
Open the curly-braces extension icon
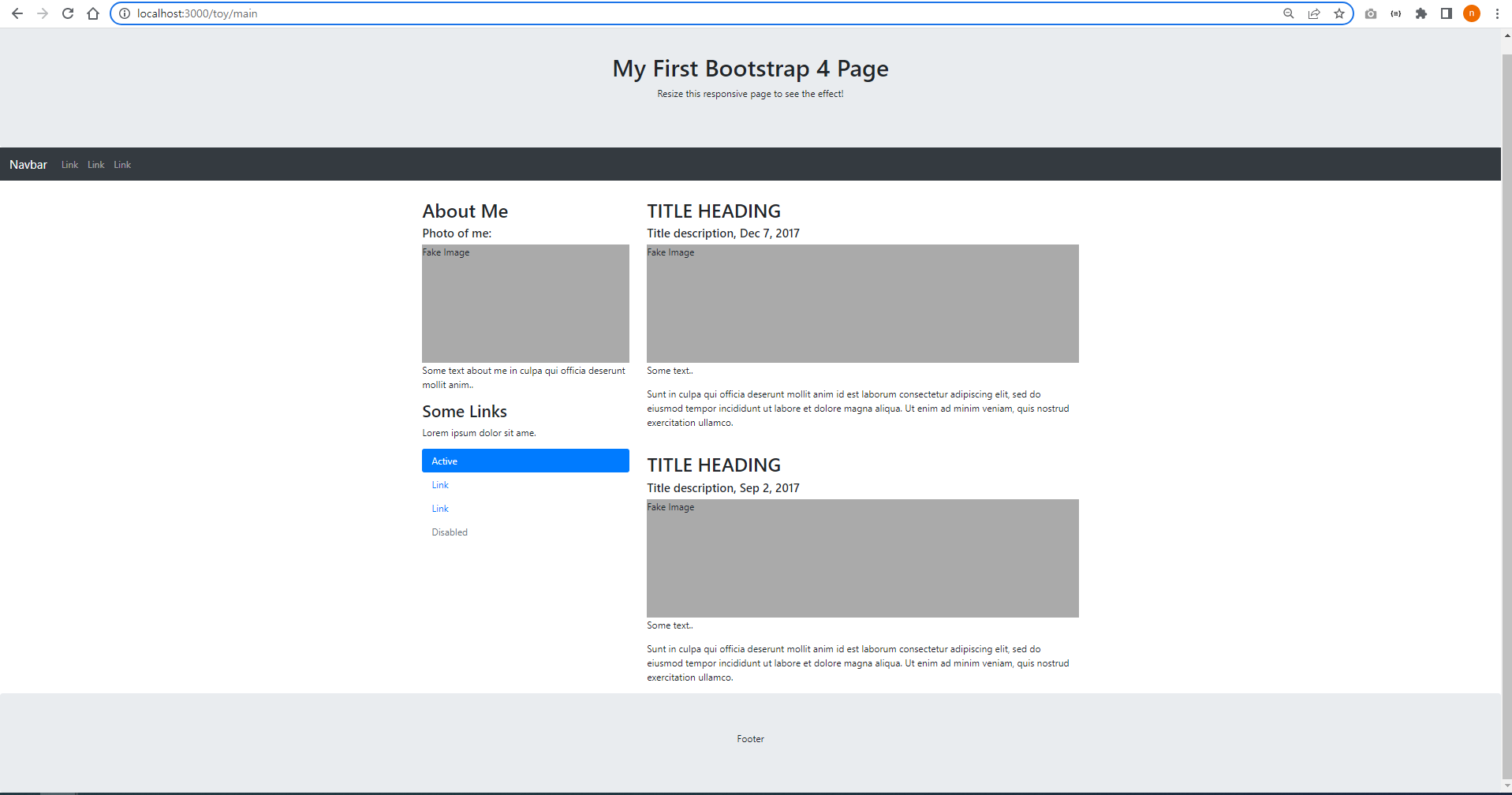pyautogui.click(x=1396, y=13)
